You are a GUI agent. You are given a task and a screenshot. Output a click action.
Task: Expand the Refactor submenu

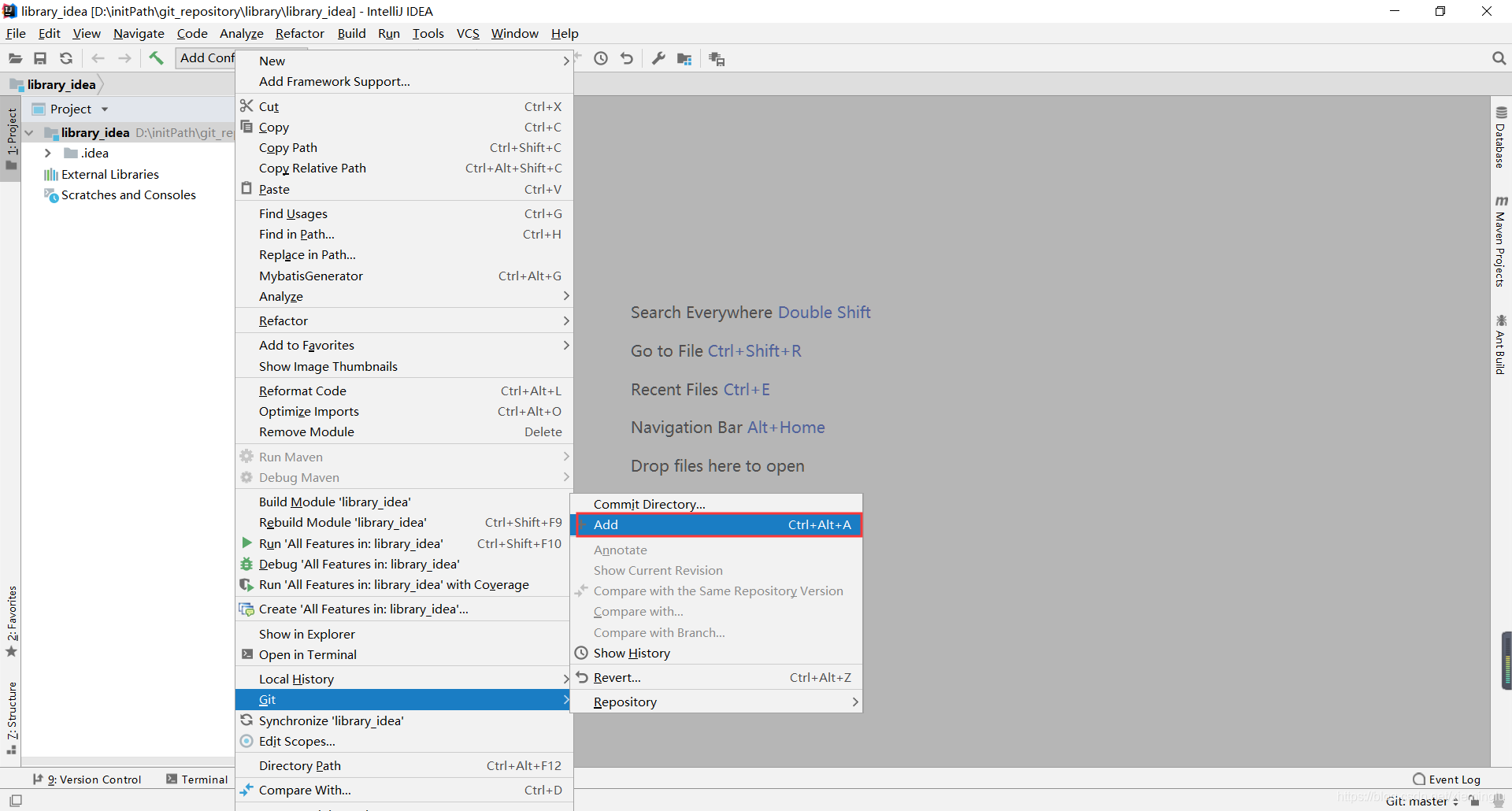404,320
